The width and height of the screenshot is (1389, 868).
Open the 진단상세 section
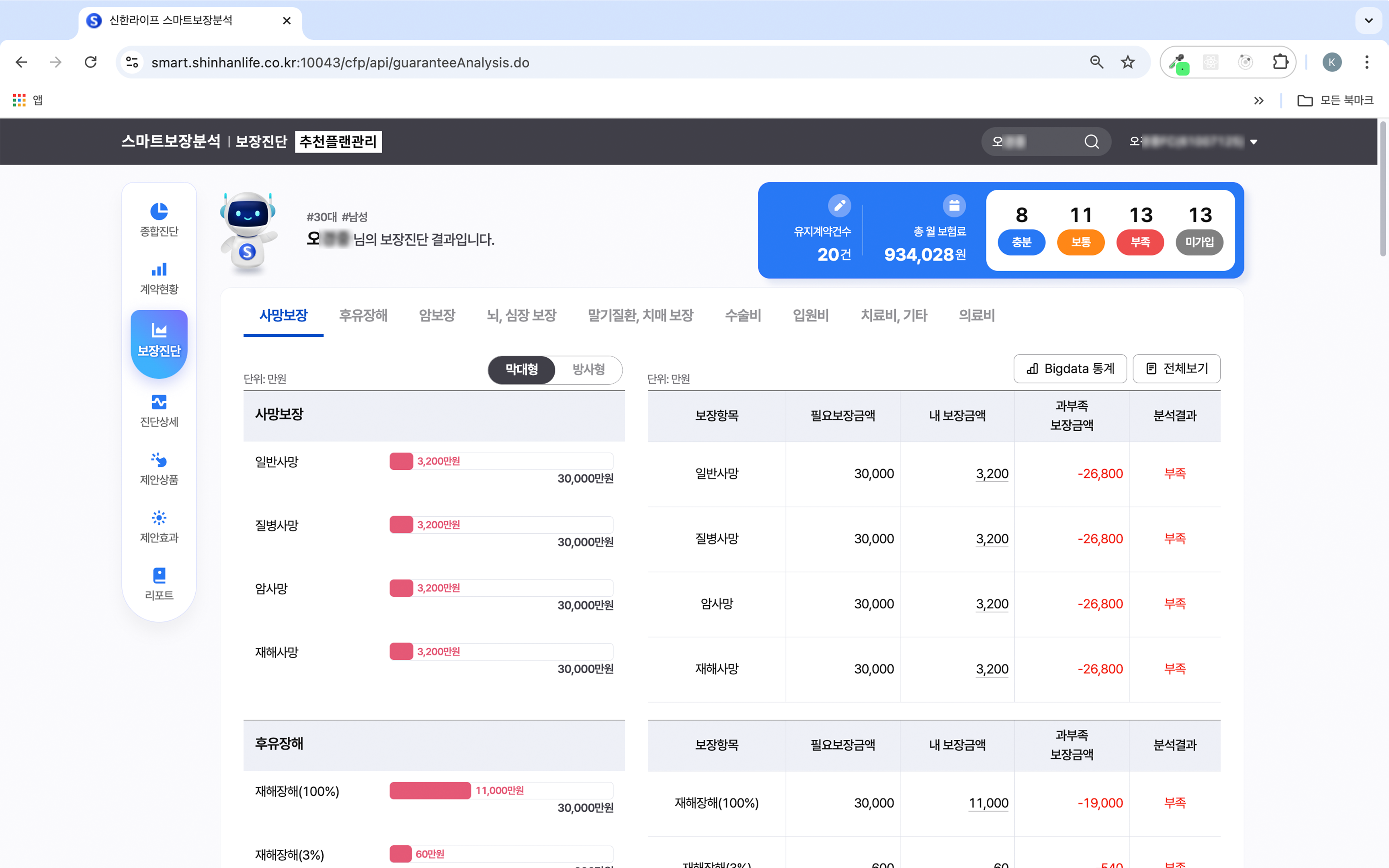pos(159,410)
